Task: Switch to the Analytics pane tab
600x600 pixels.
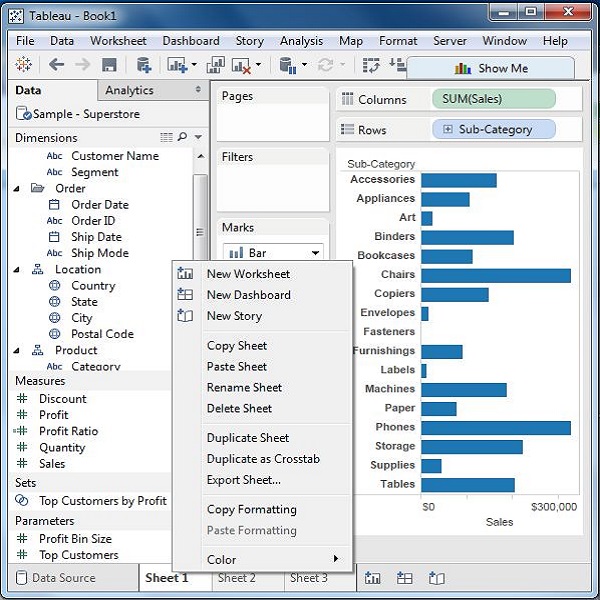Action: click(x=130, y=90)
